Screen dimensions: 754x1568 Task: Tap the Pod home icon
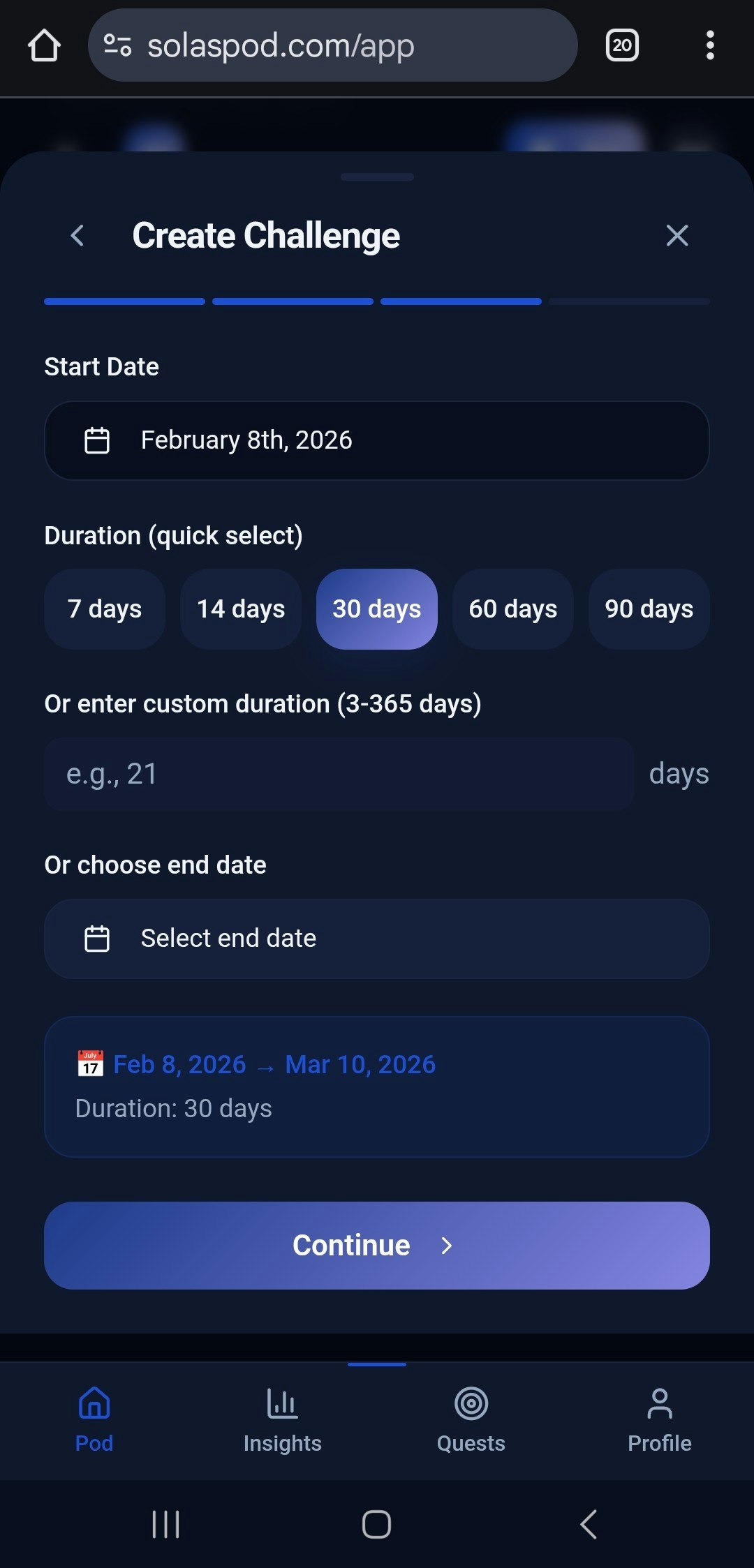click(x=94, y=1405)
